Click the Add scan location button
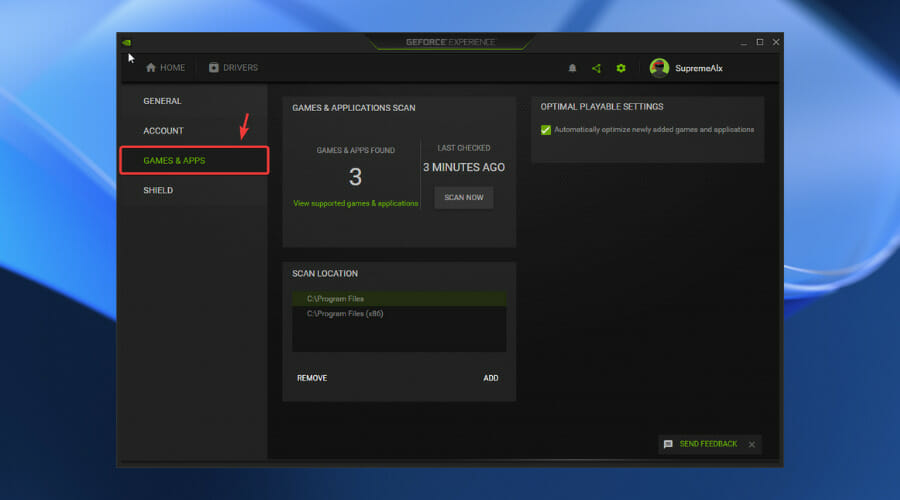The width and height of the screenshot is (900, 500). pos(491,378)
